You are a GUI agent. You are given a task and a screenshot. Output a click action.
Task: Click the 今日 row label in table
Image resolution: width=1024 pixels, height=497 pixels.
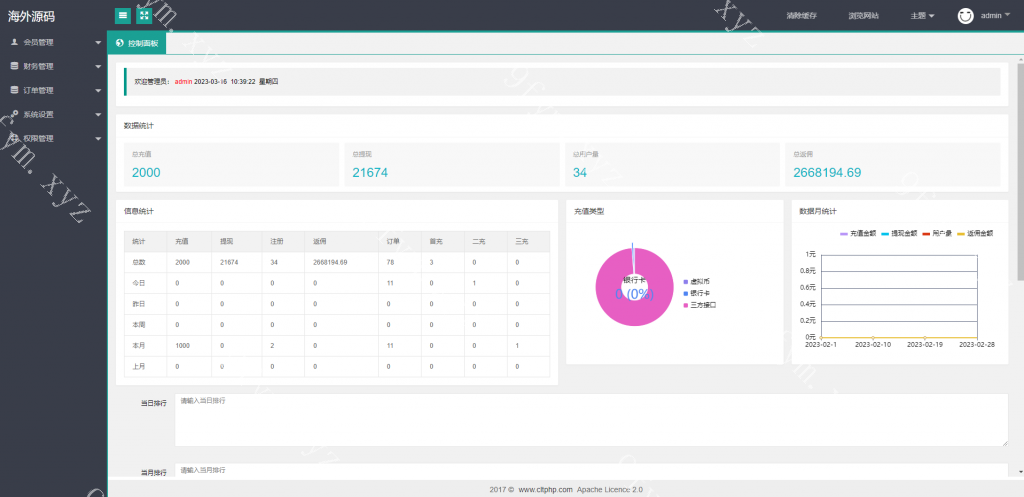[x=138, y=283]
